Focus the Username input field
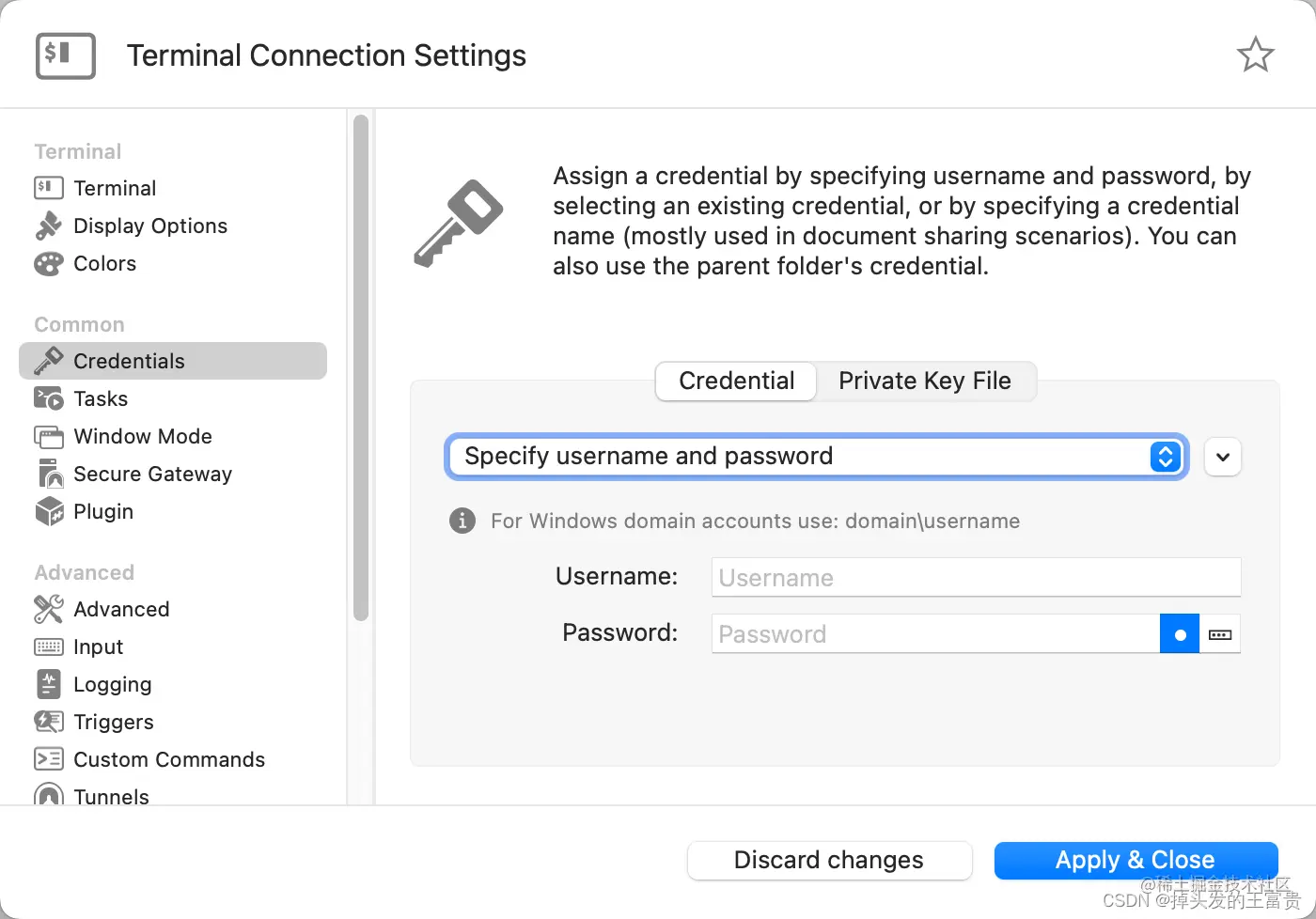 point(976,577)
